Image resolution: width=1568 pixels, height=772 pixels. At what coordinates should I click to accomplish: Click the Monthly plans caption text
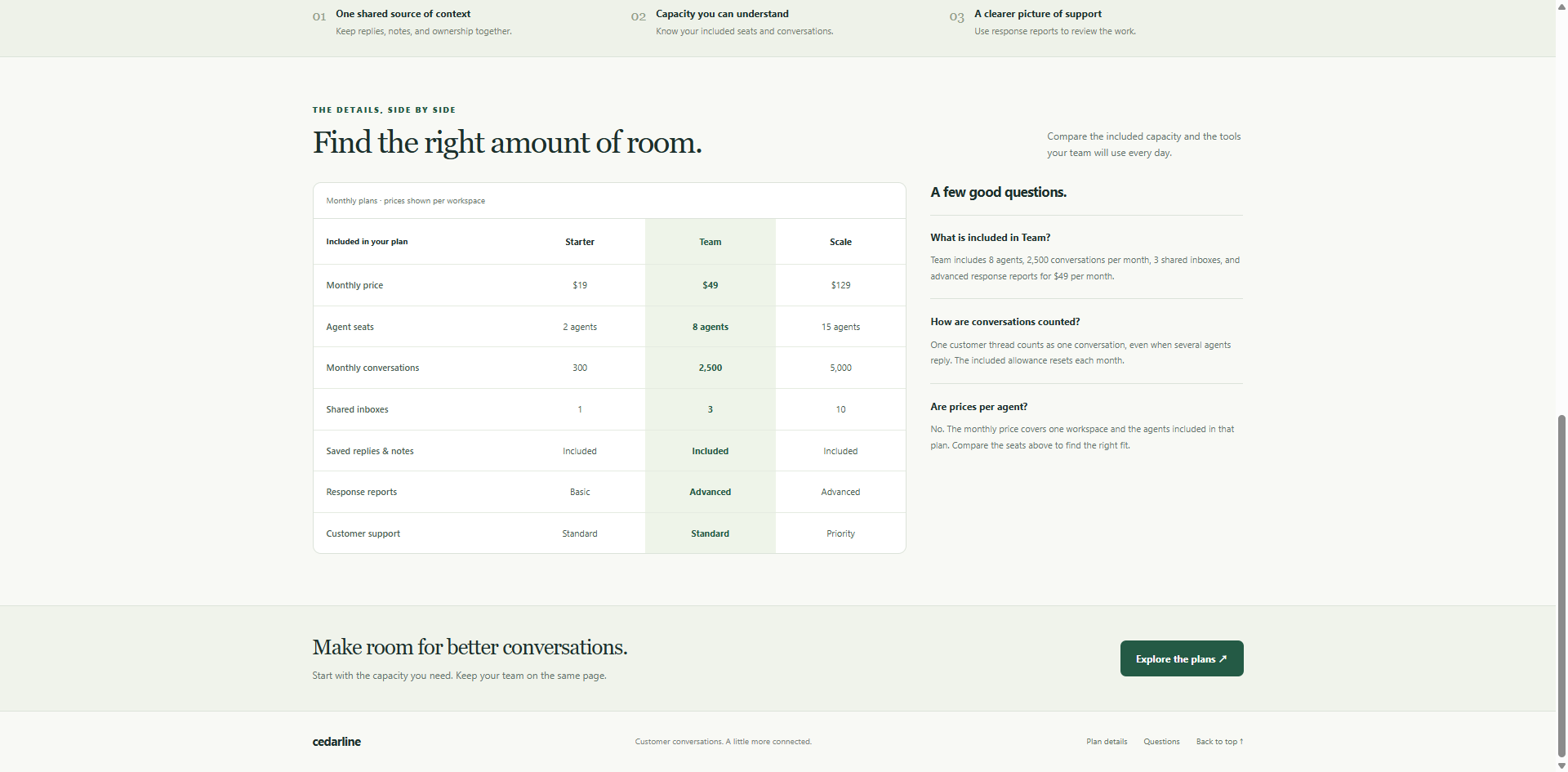pyautogui.click(x=405, y=201)
